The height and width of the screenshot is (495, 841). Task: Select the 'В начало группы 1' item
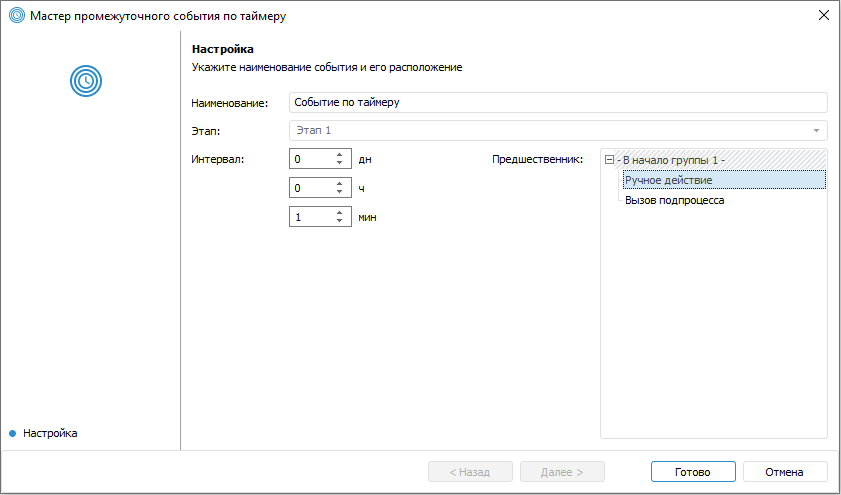[673, 160]
